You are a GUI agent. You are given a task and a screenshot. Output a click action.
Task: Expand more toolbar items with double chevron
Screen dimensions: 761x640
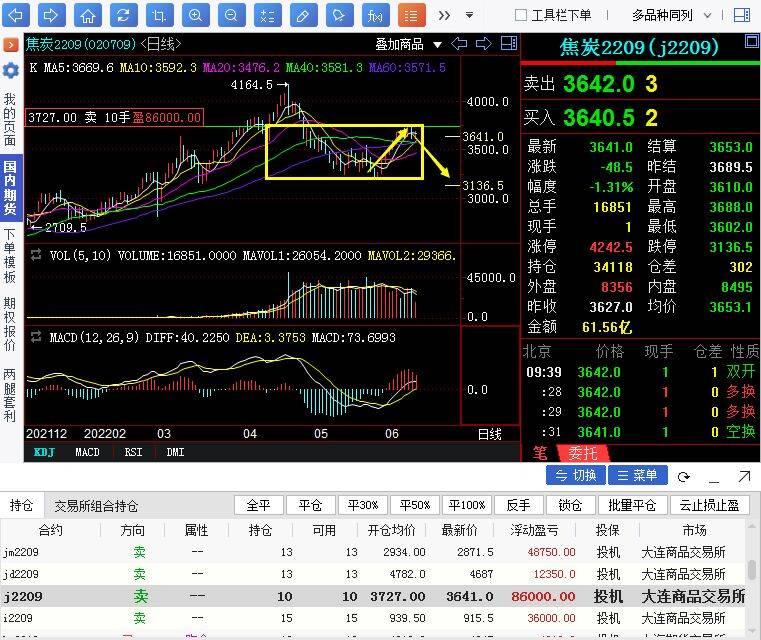pyautogui.click(x=444, y=15)
